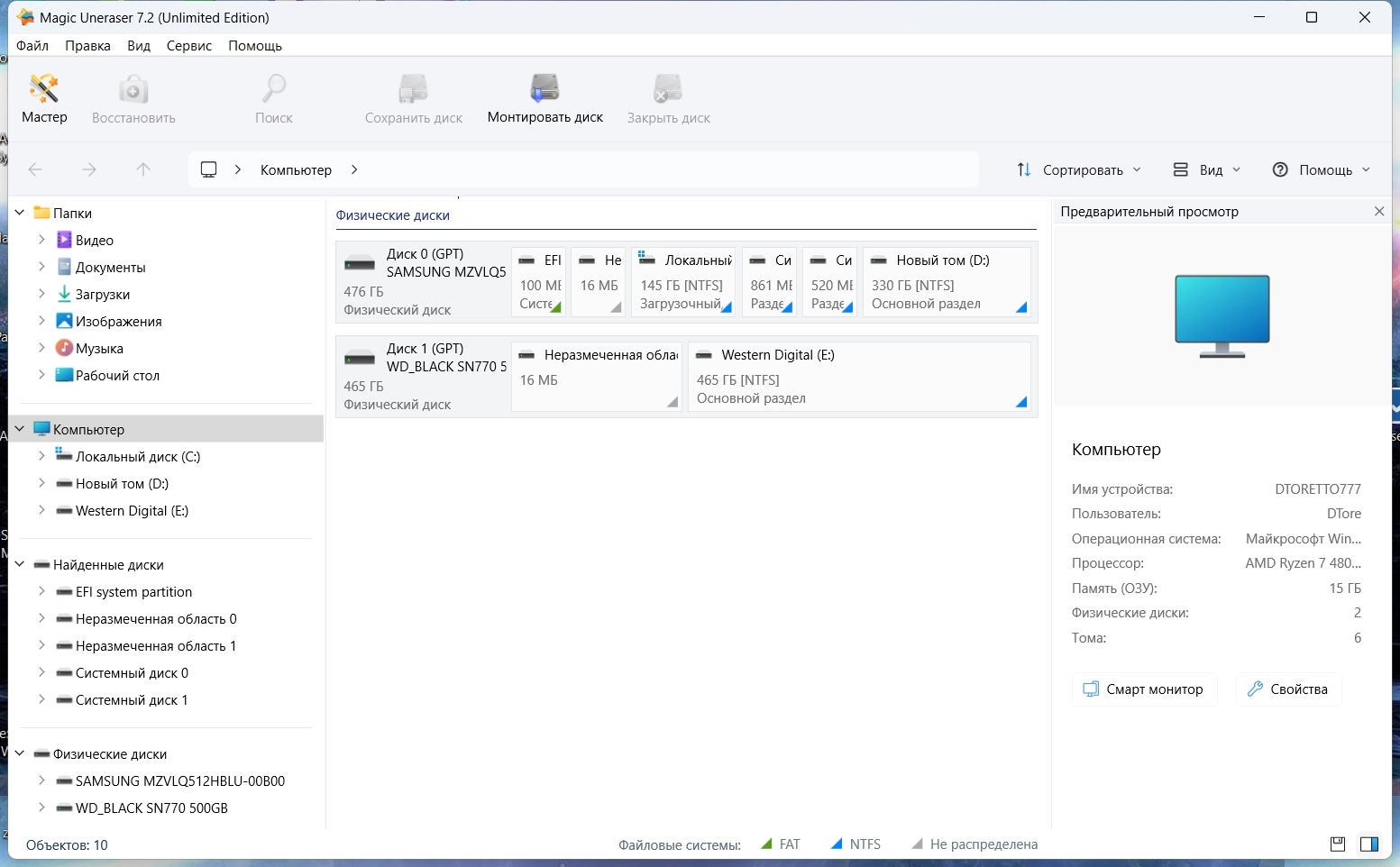Launch the Мастер wizard tool
Viewport: 1400px width, 867px height.
[x=44, y=99]
